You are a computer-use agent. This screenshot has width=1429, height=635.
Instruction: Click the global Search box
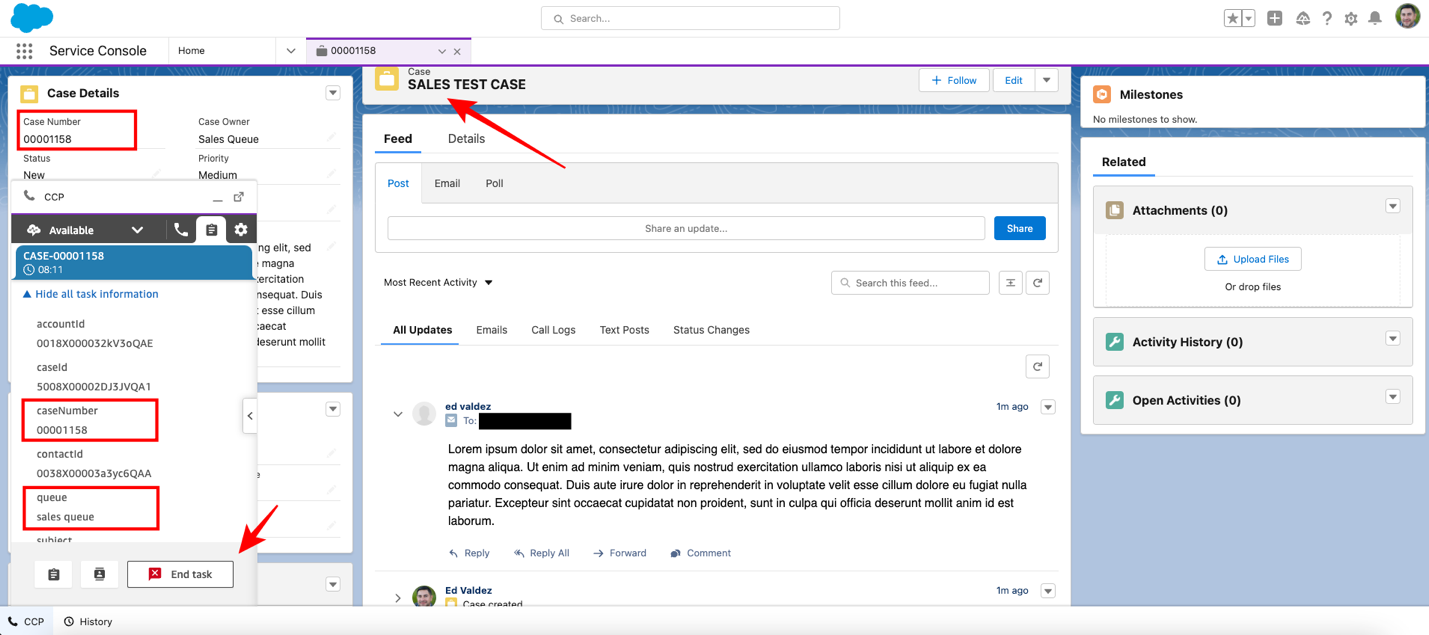coord(690,18)
